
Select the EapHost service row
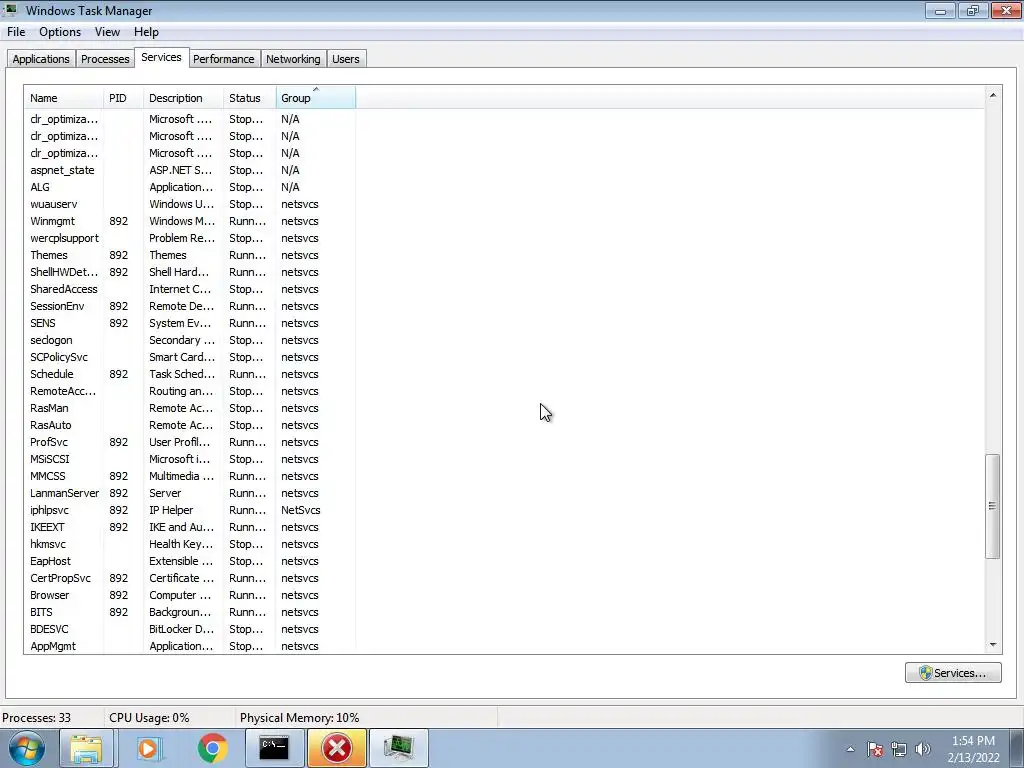point(189,560)
